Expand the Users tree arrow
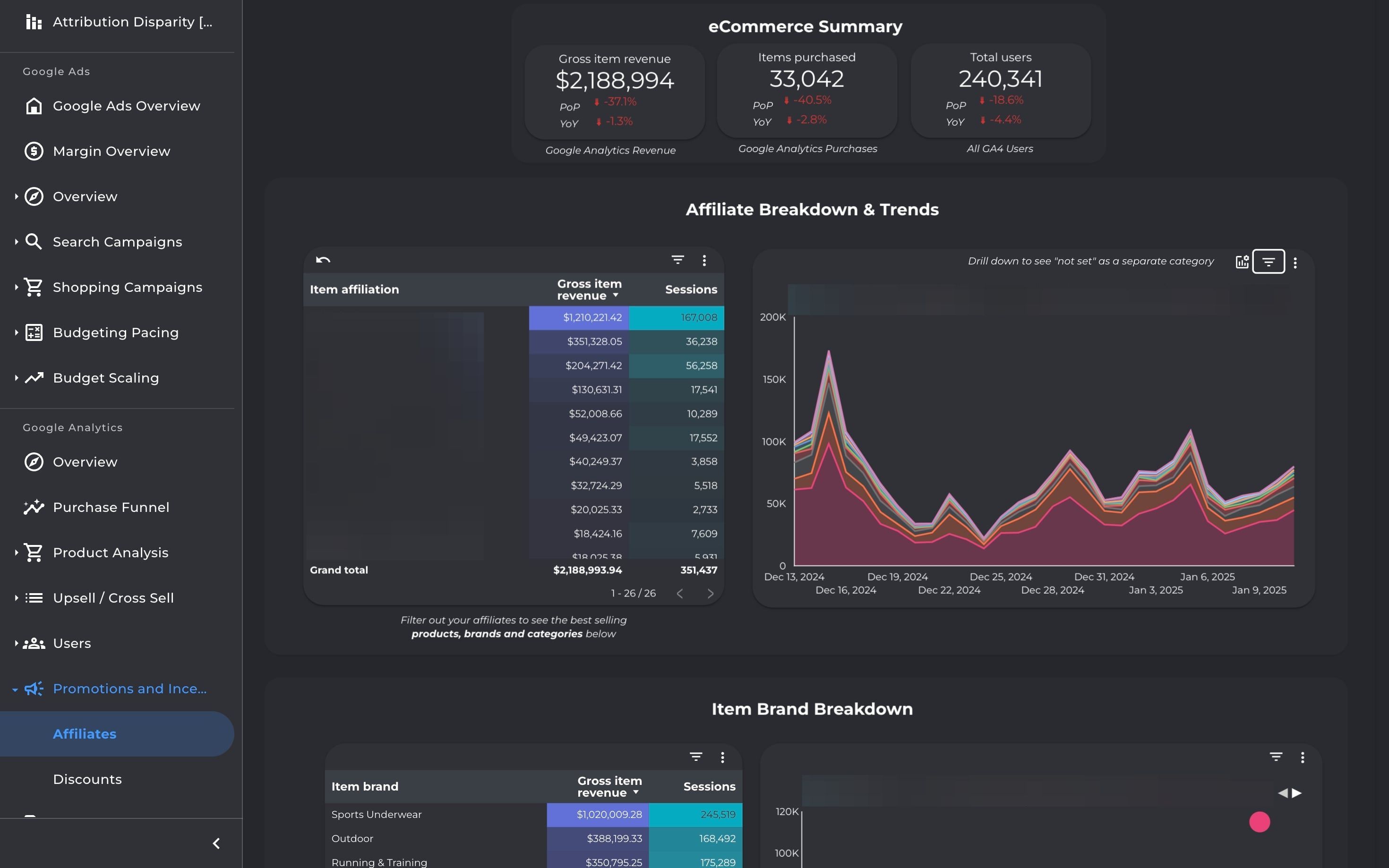1389x868 pixels. pyautogui.click(x=16, y=643)
